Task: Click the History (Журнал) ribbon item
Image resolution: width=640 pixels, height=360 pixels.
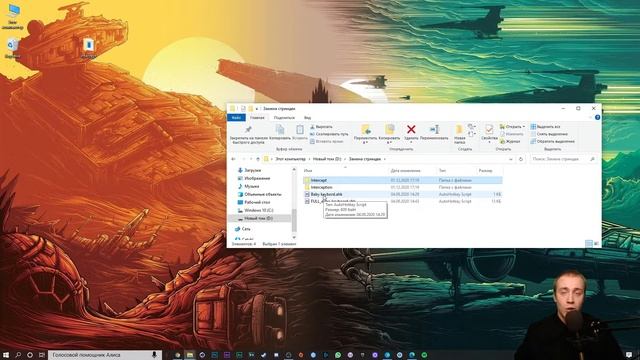Action: [x=510, y=141]
